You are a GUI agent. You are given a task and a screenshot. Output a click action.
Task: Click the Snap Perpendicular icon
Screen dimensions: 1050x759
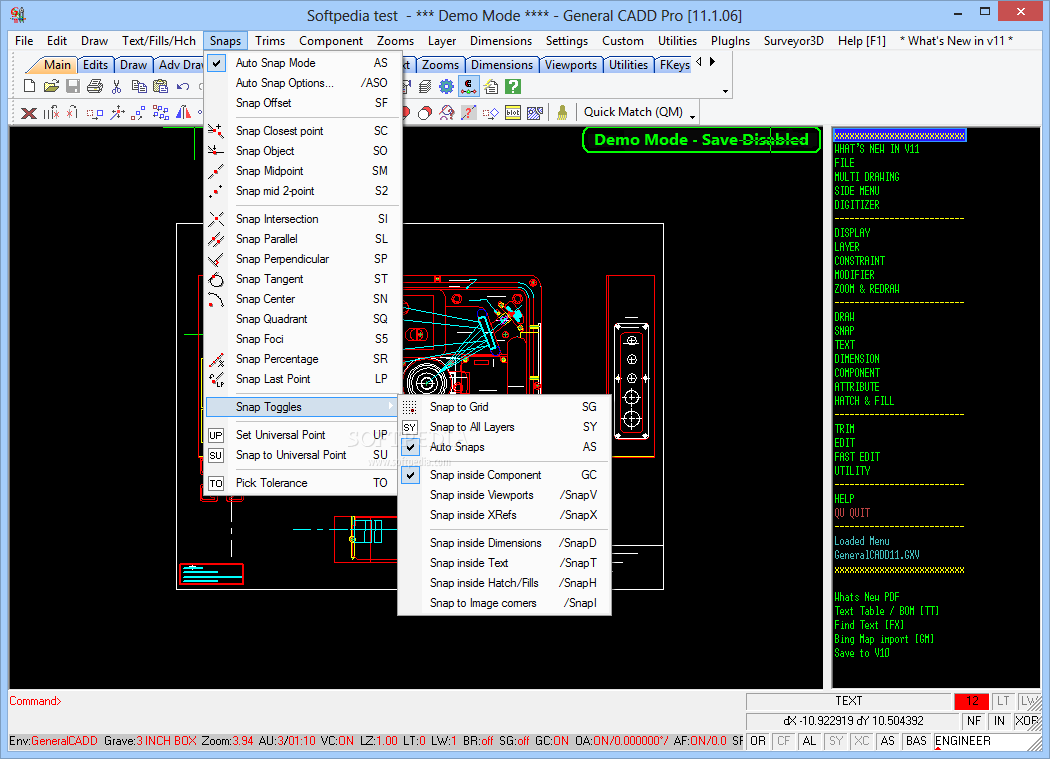coord(216,259)
